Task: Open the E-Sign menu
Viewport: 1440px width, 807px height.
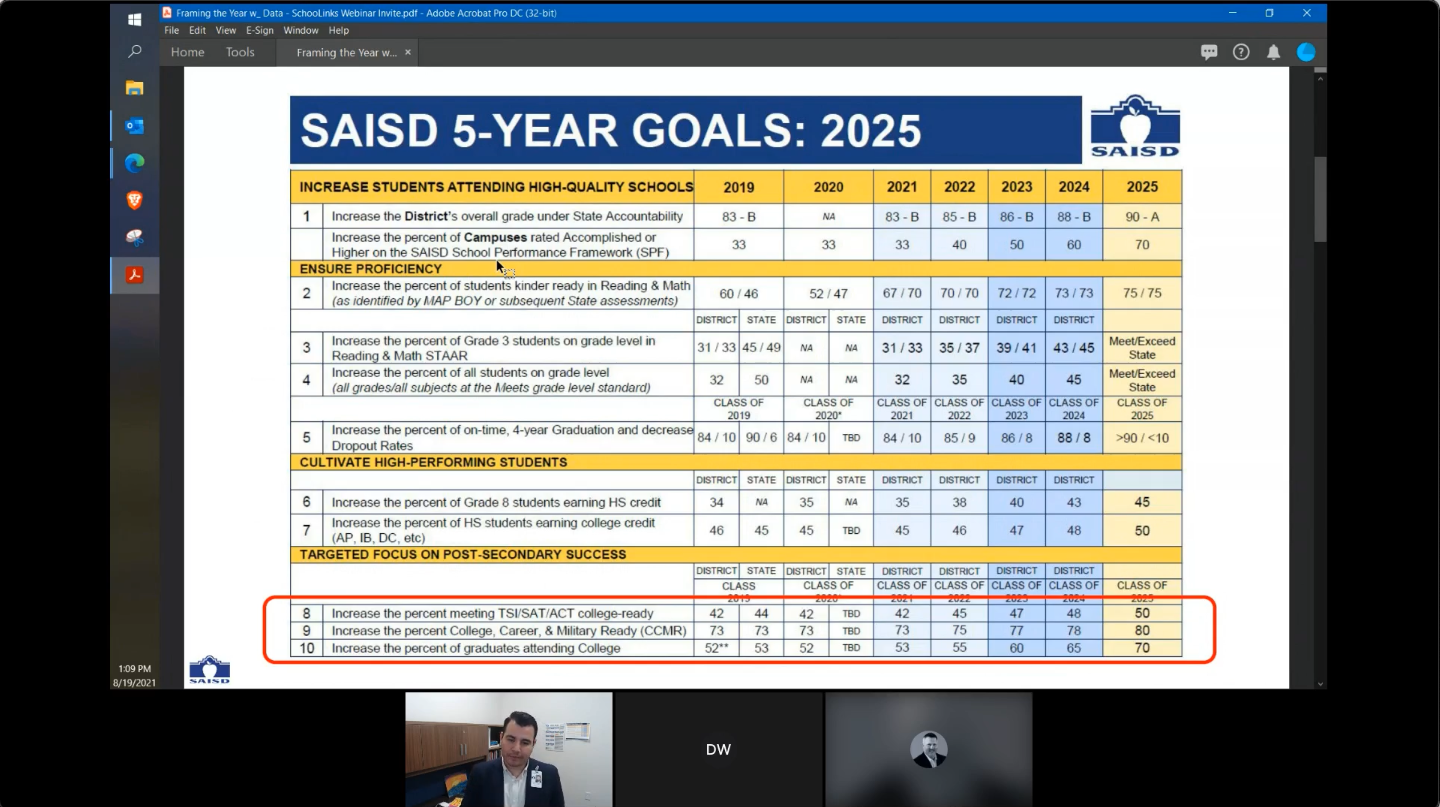Action: (259, 30)
